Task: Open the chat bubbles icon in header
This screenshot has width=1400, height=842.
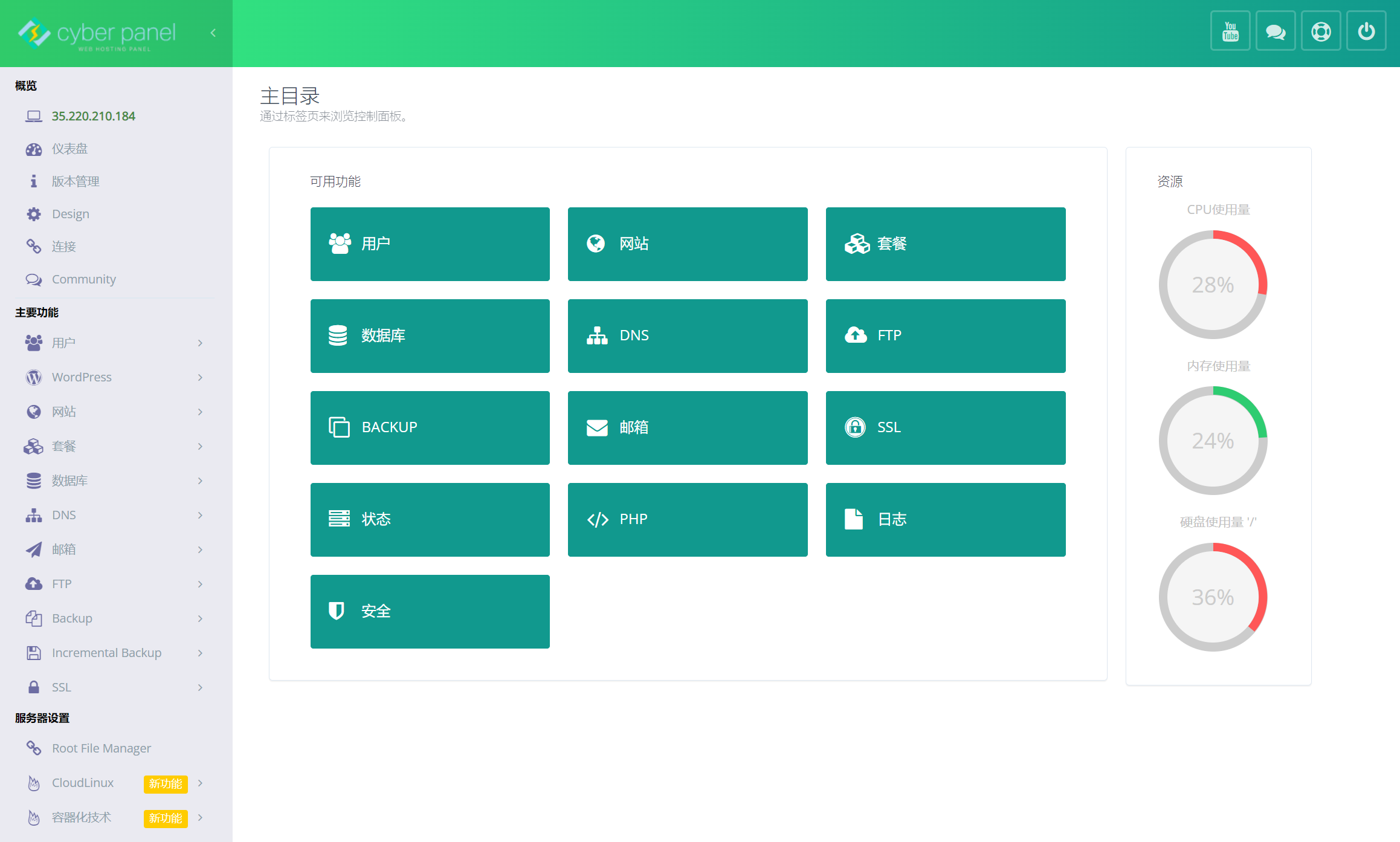Action: click(x=1275, y=31)
